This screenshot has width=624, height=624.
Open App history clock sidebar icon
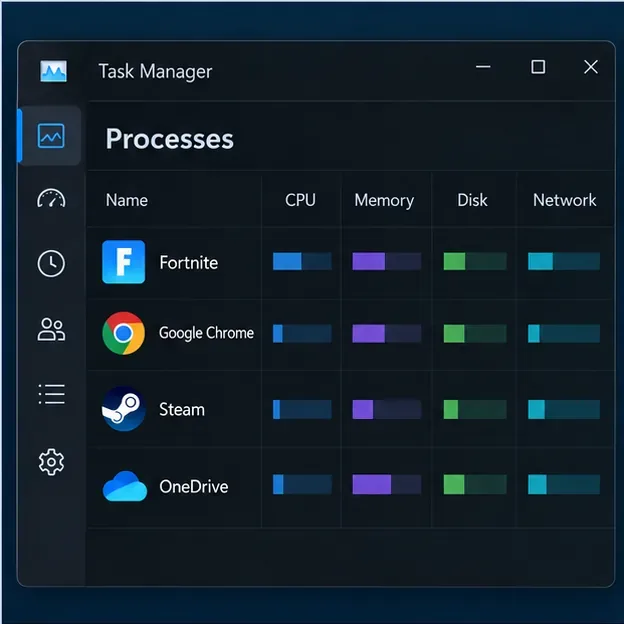pyautogui.click(x=51, y=263)
